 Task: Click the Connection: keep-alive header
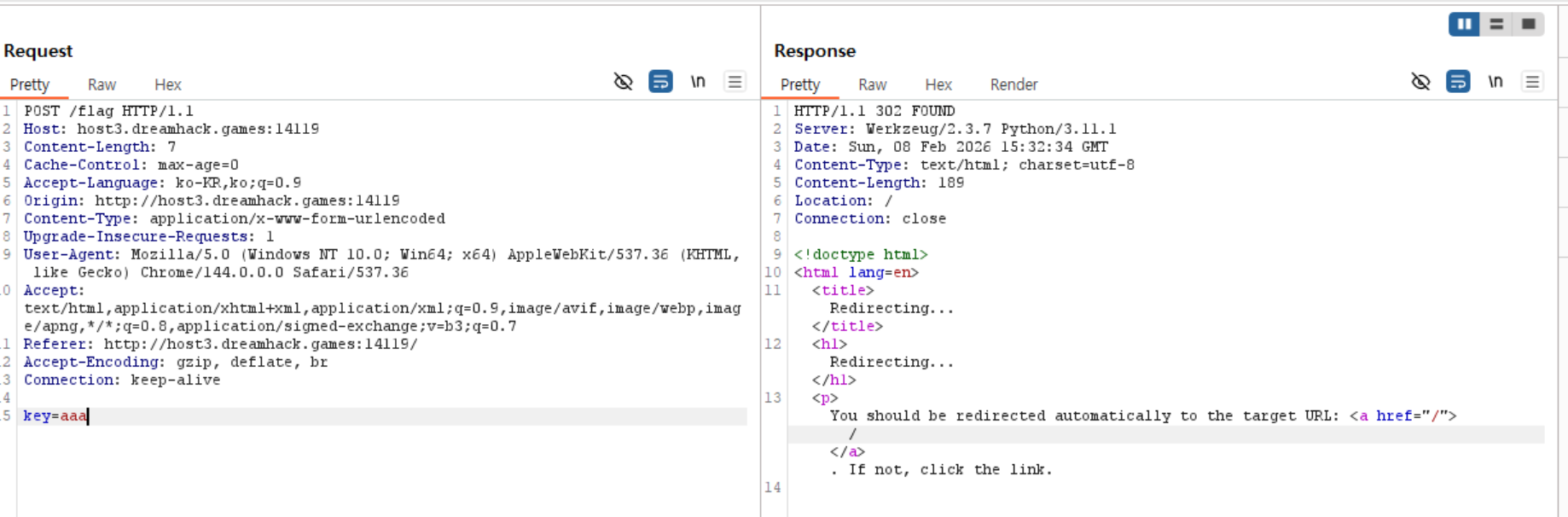point(121,380)
